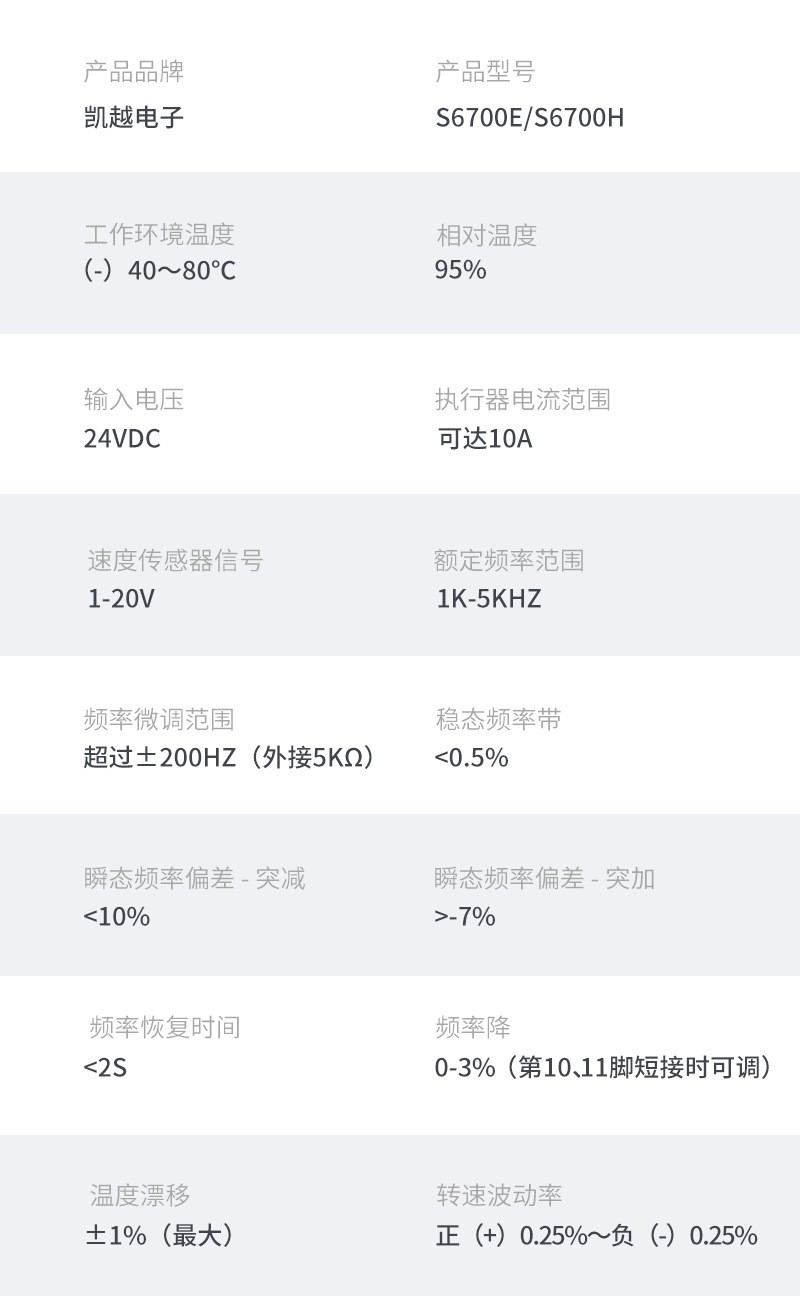The image size is (800, 1296).
Task: Click the 执行器电流范围 label
Action: click(522, 400)
